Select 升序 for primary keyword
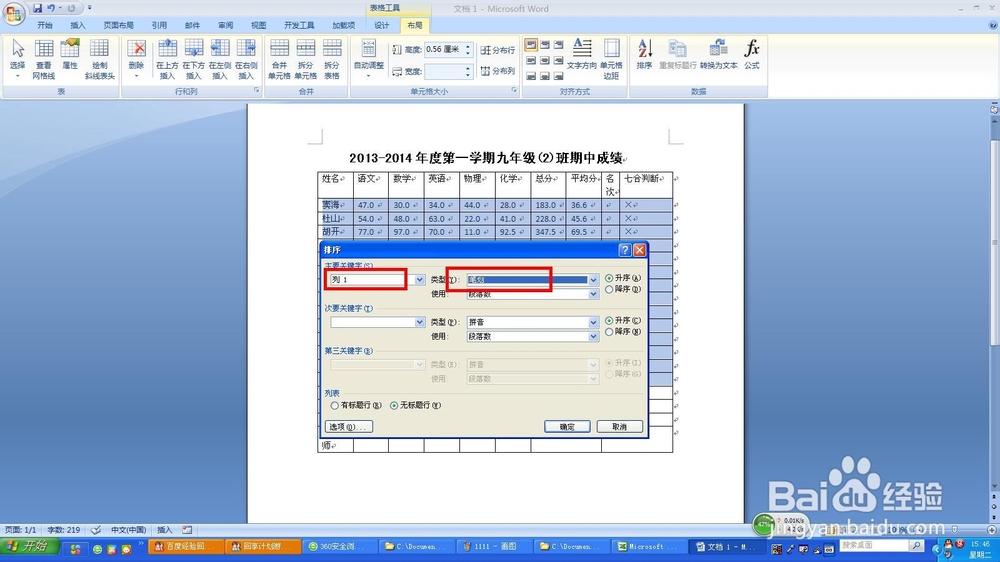Image resolution: width=1000 pixels, height=562 pixels. 622,278
